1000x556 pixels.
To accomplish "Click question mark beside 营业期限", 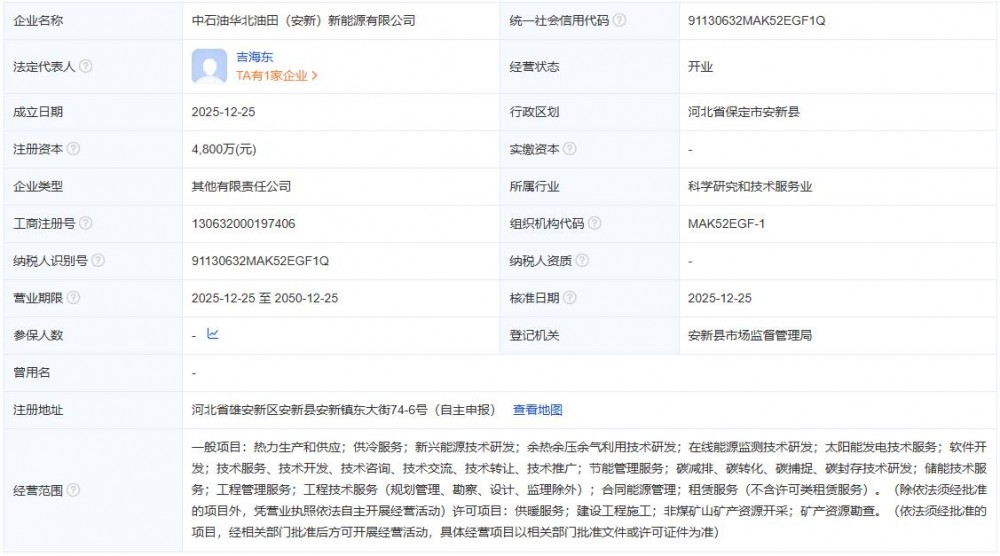I will pos(73,298).
